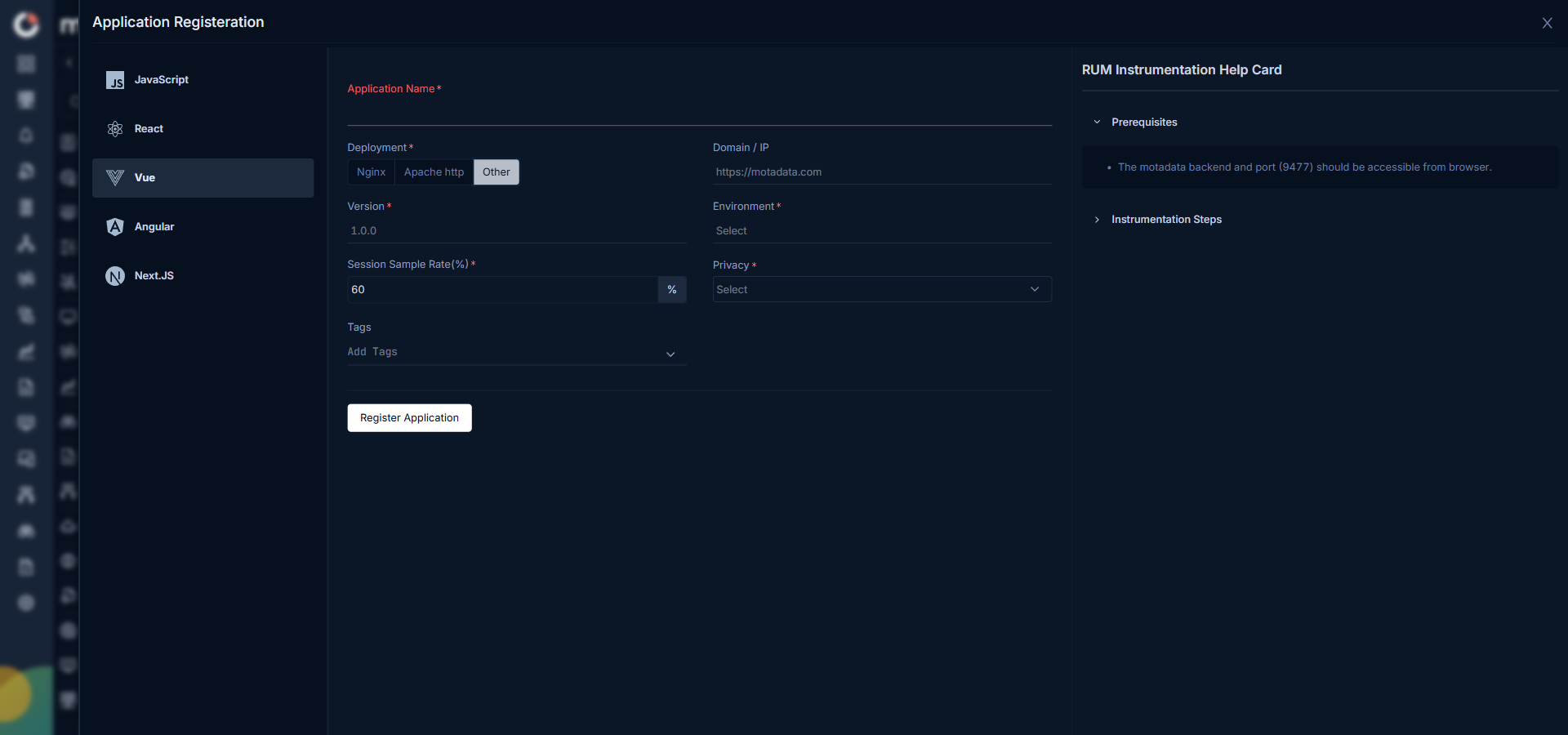Screen dimensions: 1568x735
Task: Select the Next.JS framework option
Action: tap(203, 276)
